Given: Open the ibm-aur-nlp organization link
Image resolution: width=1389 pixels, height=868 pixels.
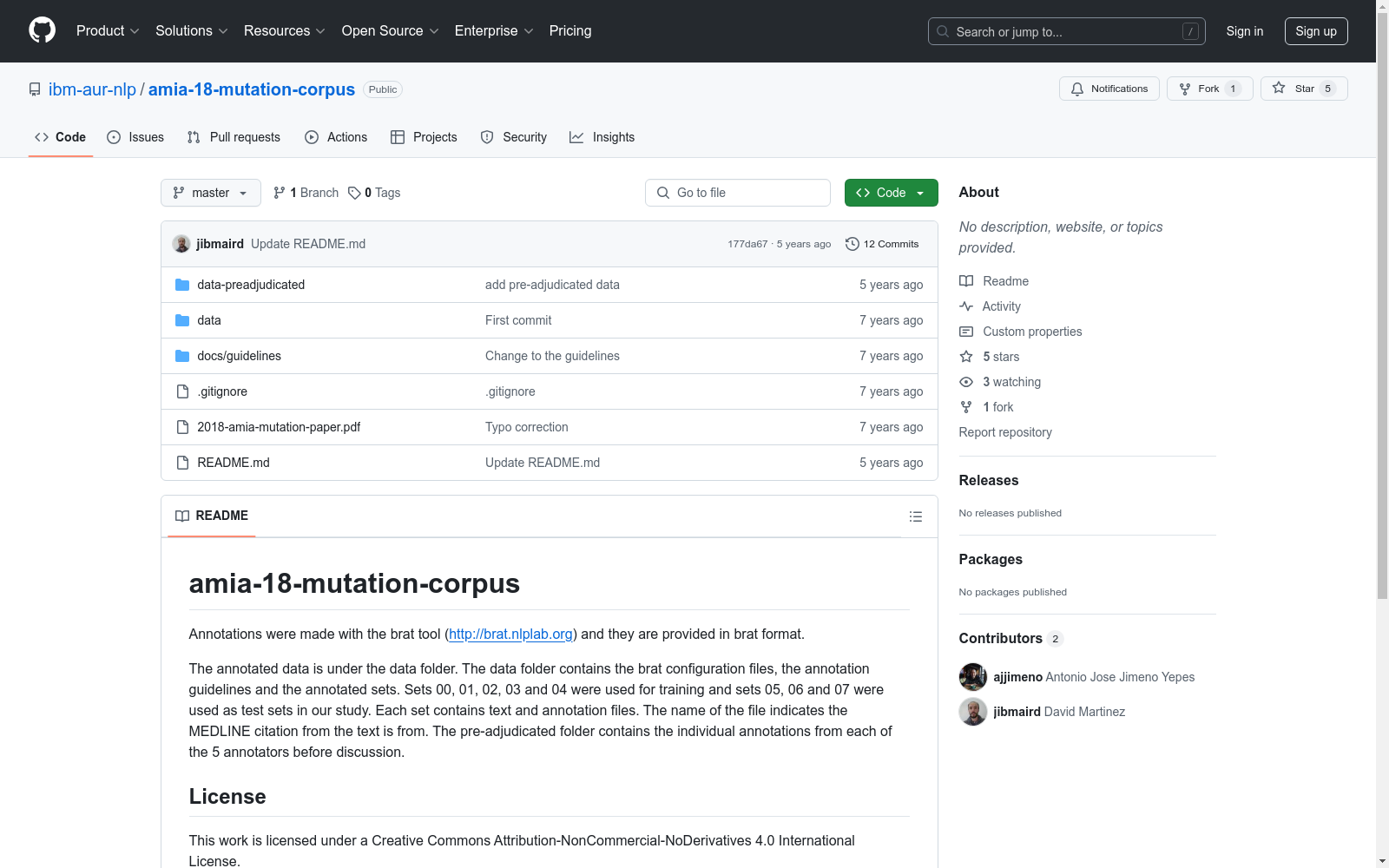Looking at the screenshot, I should tap(92, 89).
